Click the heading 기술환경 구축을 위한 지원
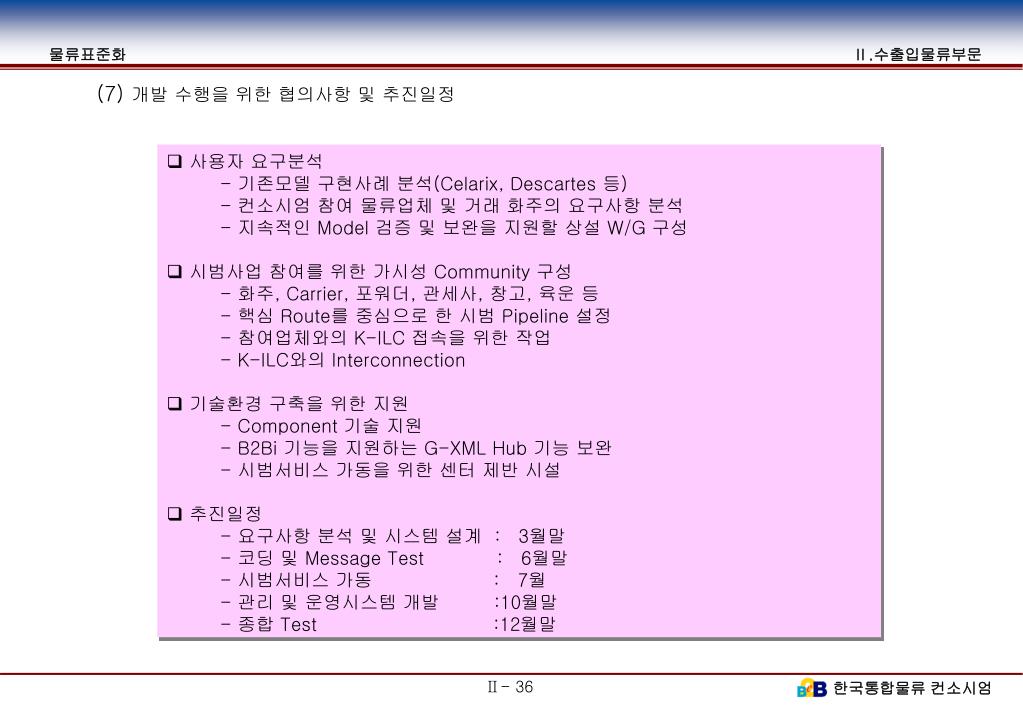 pos(299,403)
